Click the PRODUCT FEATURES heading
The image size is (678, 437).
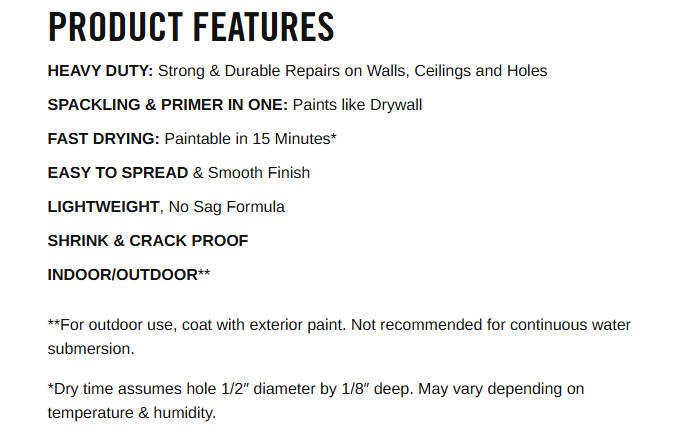[x=191, y=27]
